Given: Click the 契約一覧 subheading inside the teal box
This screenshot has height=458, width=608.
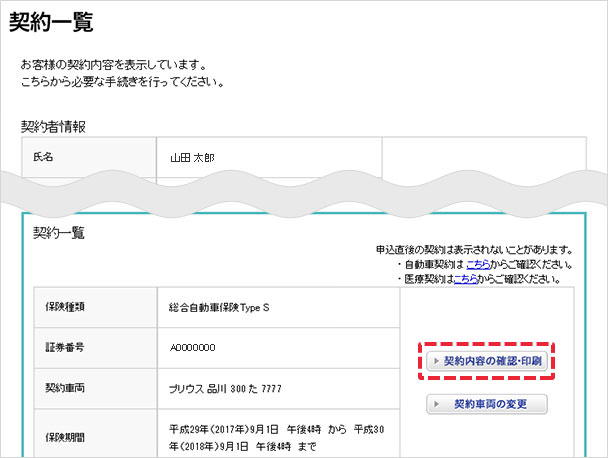Looking at the screenshot, I should coord(59,232).
